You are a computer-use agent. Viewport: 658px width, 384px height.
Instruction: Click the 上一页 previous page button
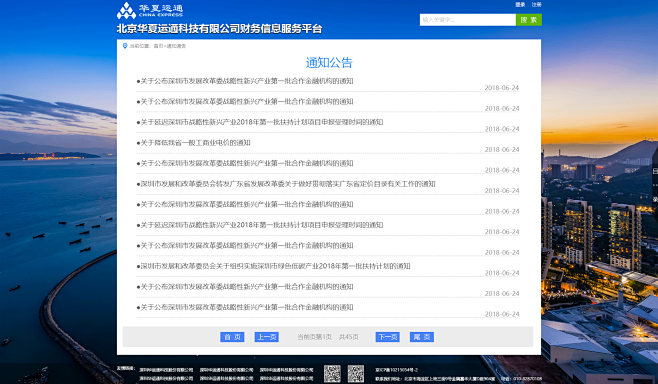pyautogui.click(x=266, y=337)
